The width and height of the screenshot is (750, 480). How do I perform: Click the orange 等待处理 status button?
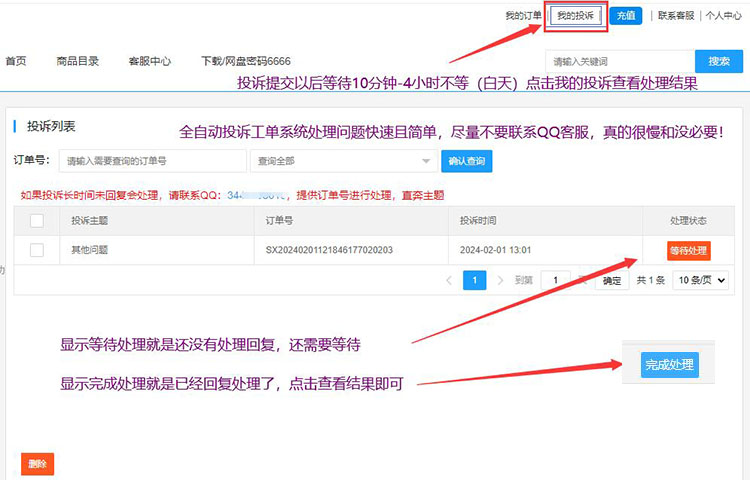pyautogui.click(x=688, y=250)
